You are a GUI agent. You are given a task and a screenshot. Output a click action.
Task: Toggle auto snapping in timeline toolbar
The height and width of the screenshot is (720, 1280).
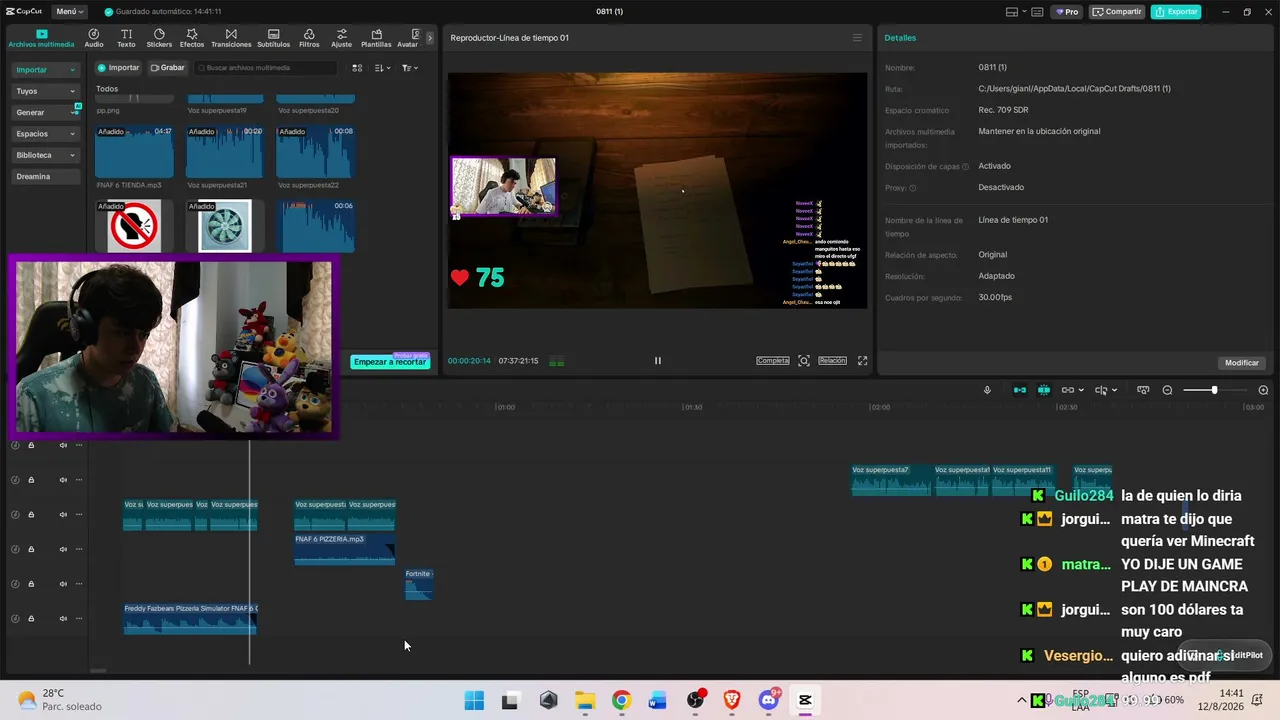(1044, 390)
